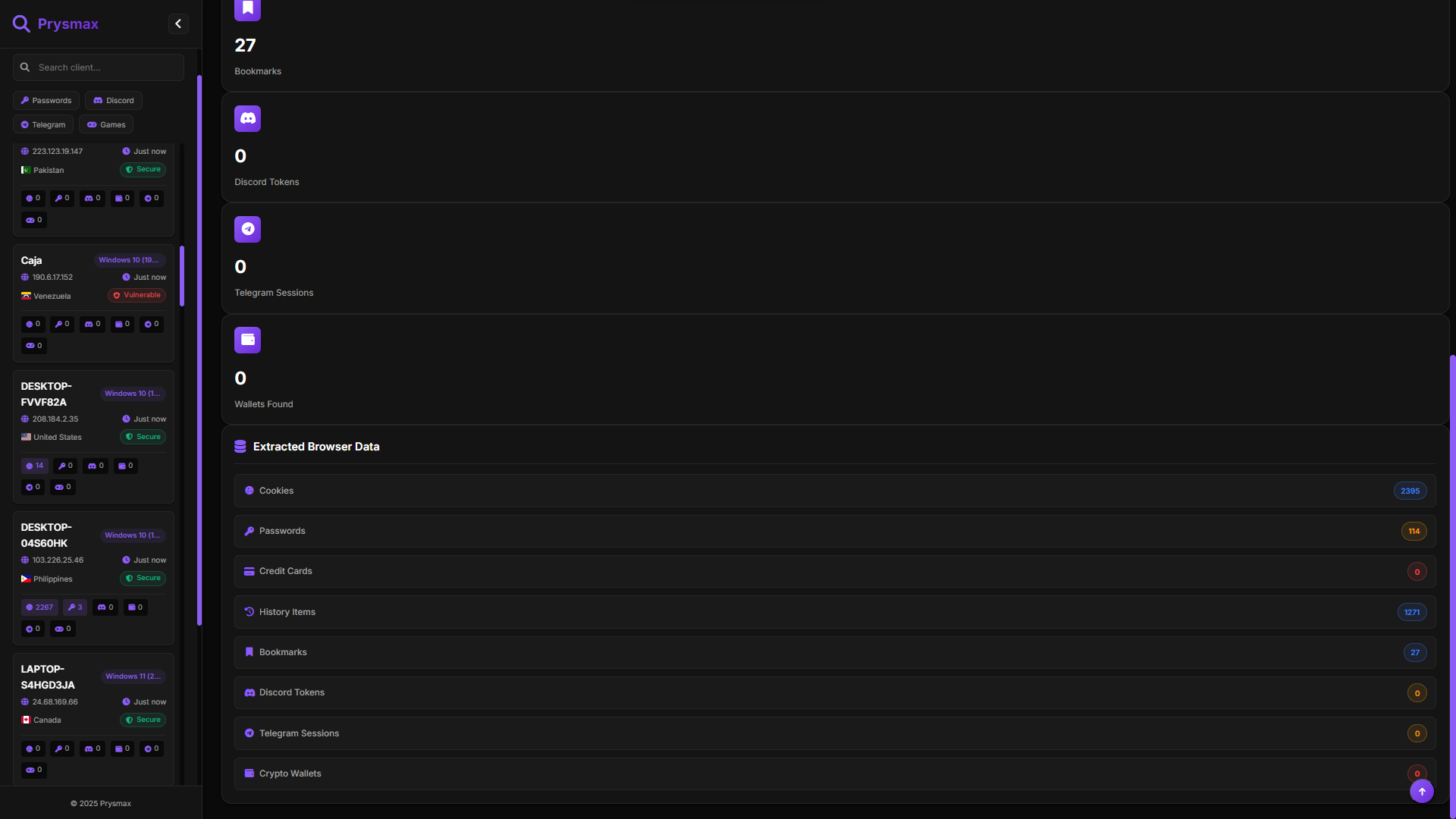Click the Extracted Browser Data database icon
Viewport: 1456px width, 819px height.
tap(240, 447)
